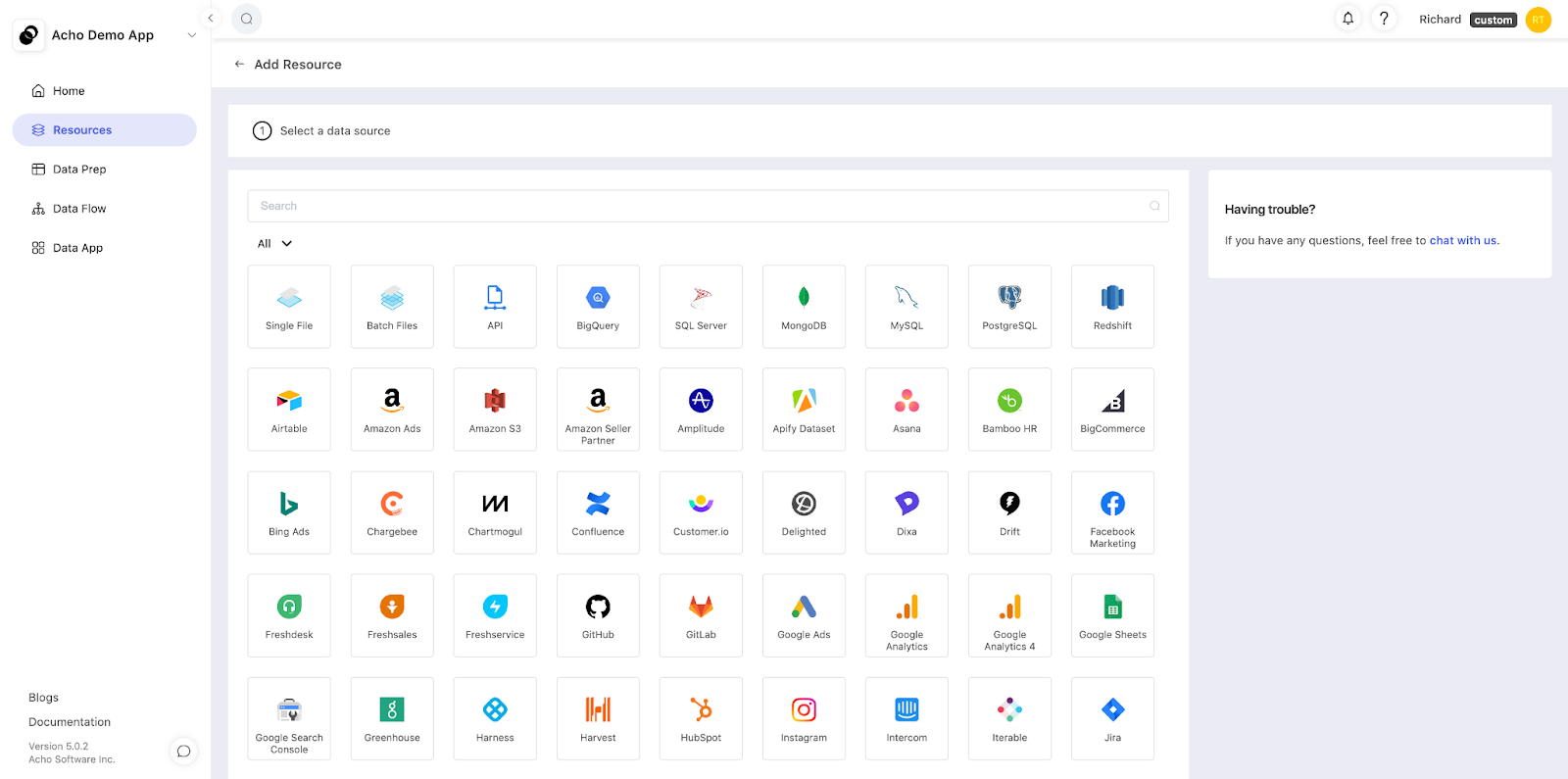Screen dimensions: 1568x779
Task: Click the data source search field
Action: point(708,206)
